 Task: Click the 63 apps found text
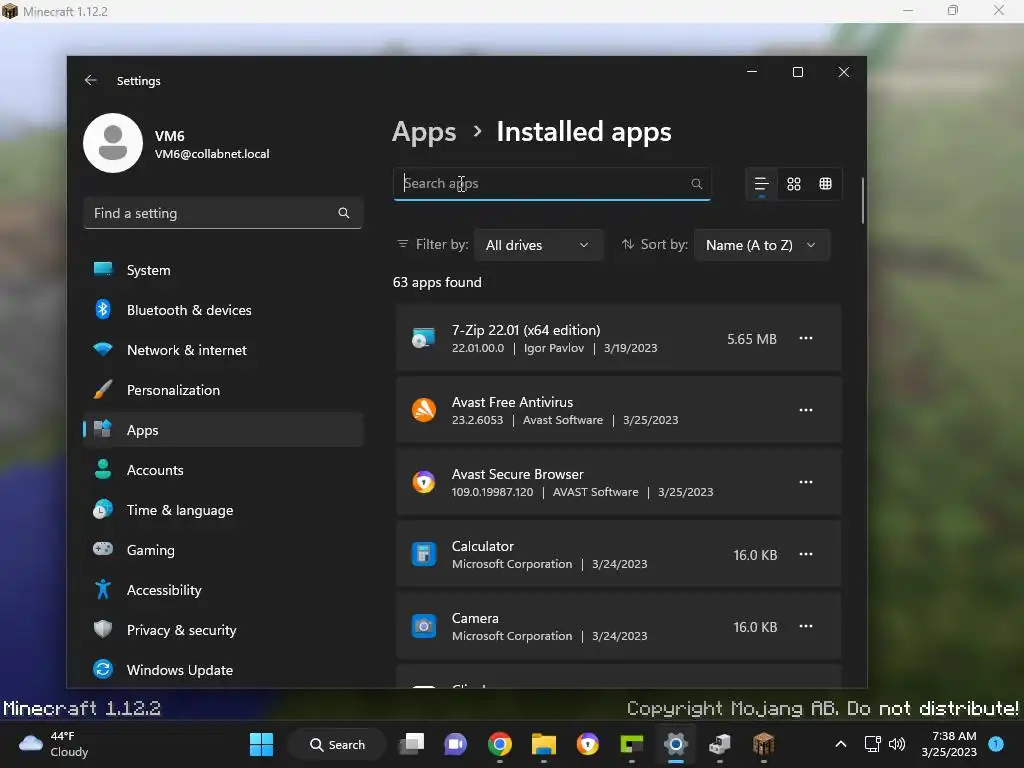(x=437, y=282)
